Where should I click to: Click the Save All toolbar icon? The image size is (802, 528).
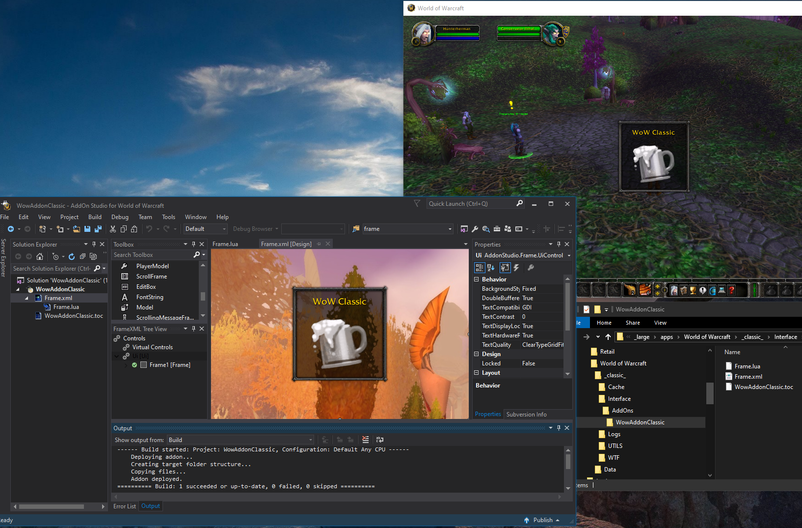coord(98,229)
